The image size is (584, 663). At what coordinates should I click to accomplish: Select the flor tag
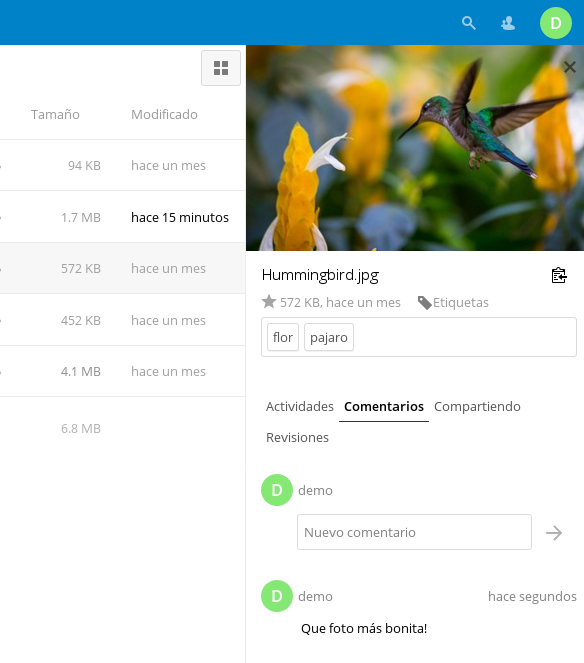pos(283,337)
